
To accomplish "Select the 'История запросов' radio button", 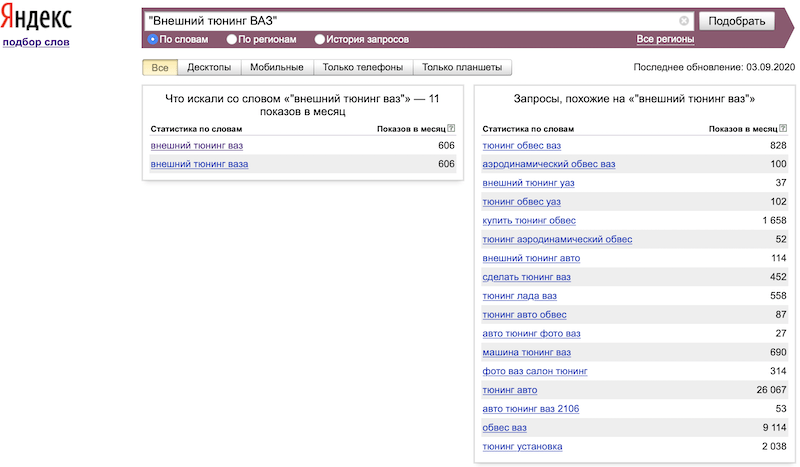I will coord(320,39).
